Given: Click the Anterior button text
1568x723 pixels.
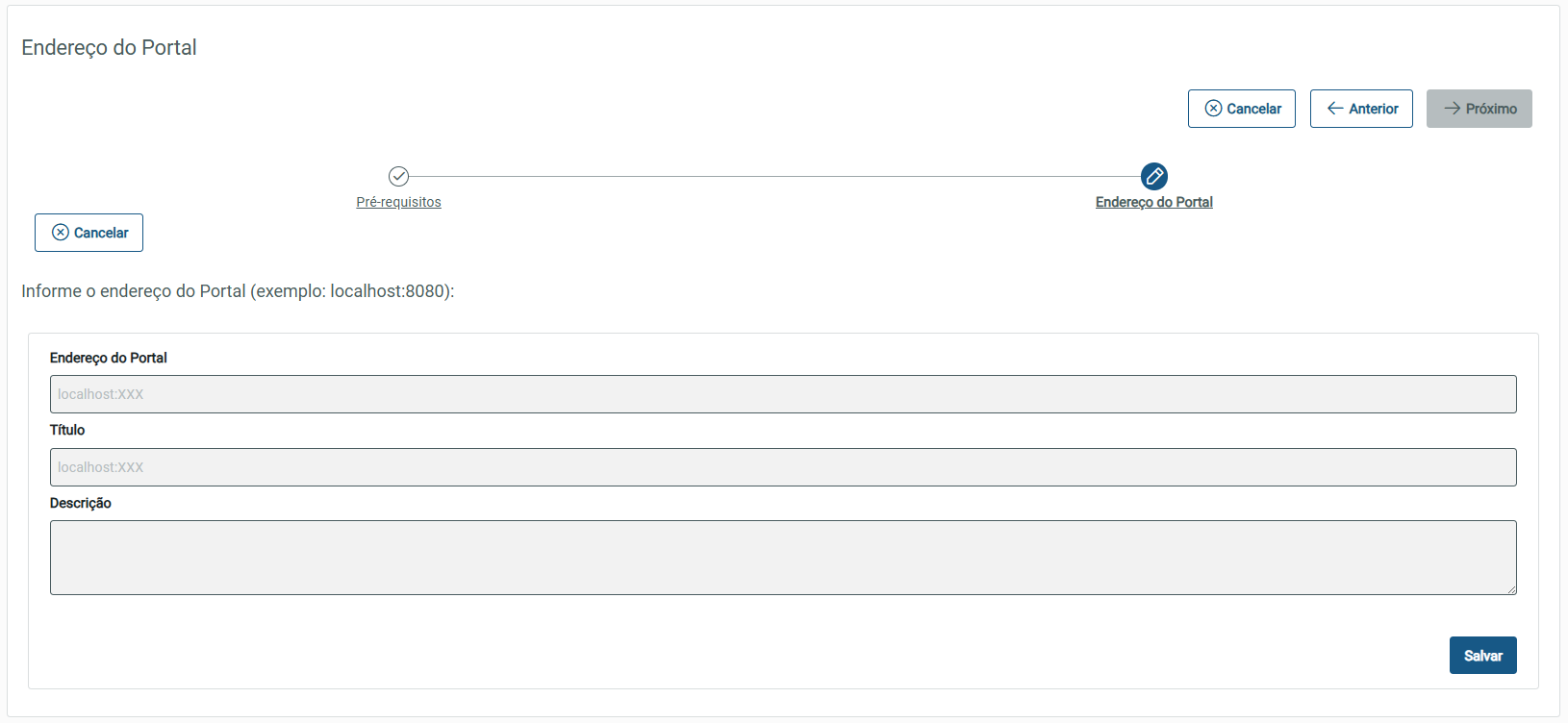Looking at the screenshot, I should click(x=1373, y=109).
